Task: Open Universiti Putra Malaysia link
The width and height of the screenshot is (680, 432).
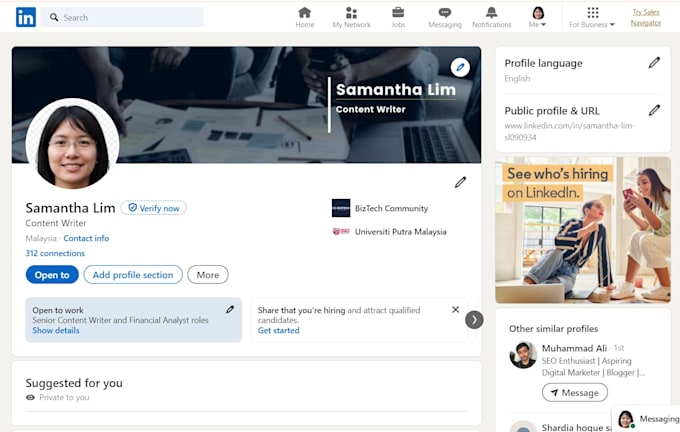Action: [400, 232]
